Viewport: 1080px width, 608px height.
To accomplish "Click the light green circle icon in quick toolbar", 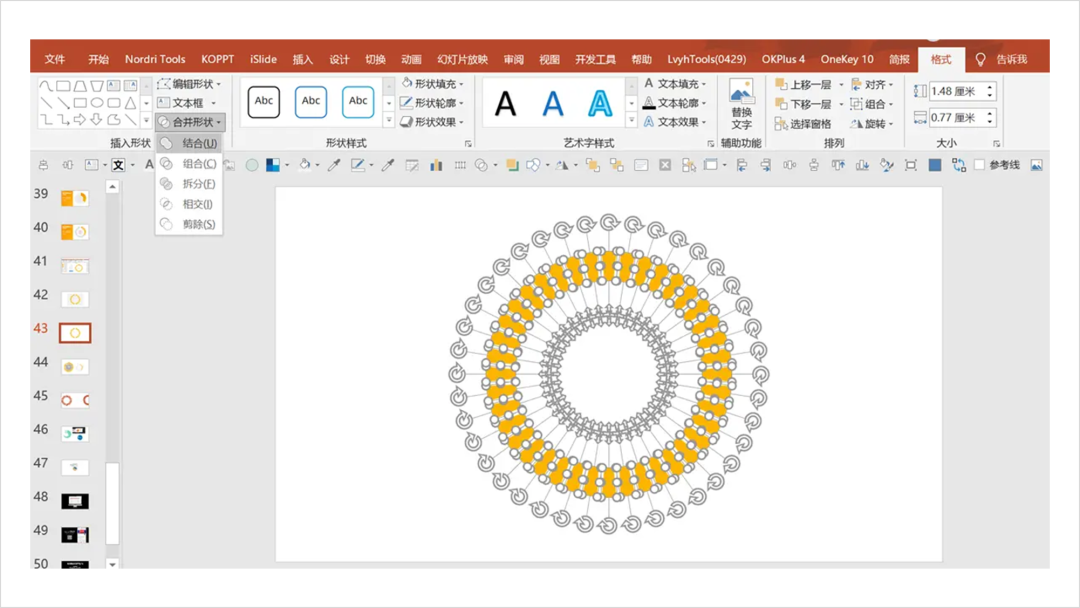I will (252, 165).
